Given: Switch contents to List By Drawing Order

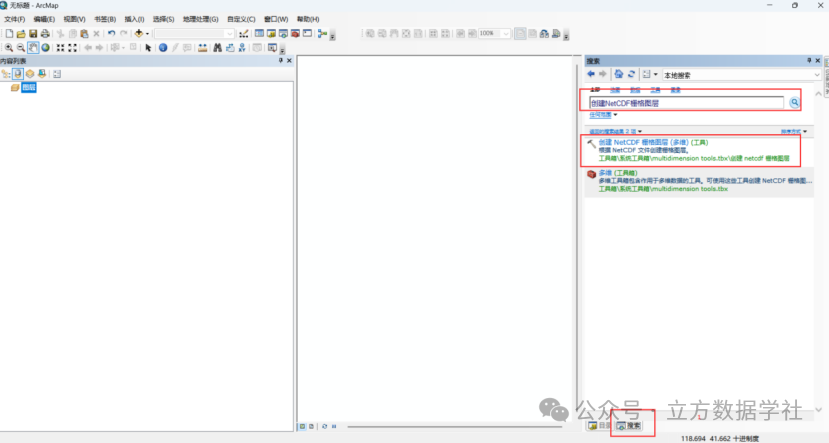Looking at the screenshot, I should (6, 74).
